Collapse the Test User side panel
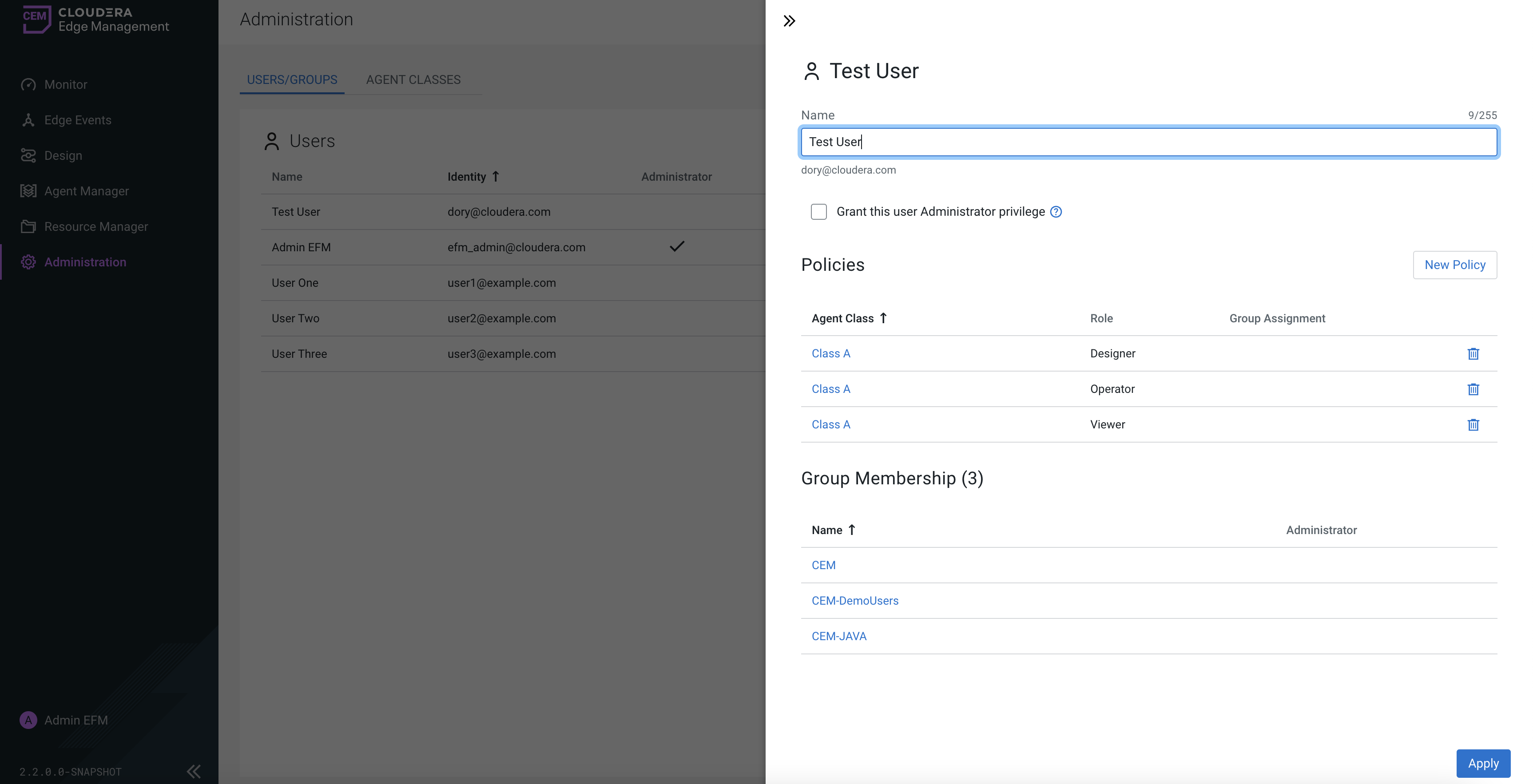The height and width of the screenshot is (784, 1533). click(x=789, y=21)
